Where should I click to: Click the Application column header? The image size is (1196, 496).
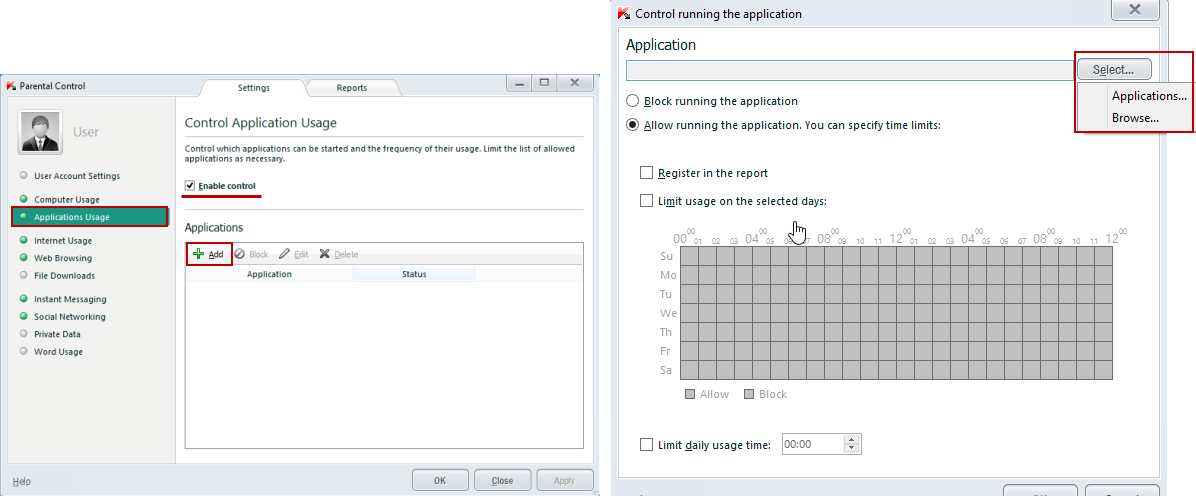[269, 274]
